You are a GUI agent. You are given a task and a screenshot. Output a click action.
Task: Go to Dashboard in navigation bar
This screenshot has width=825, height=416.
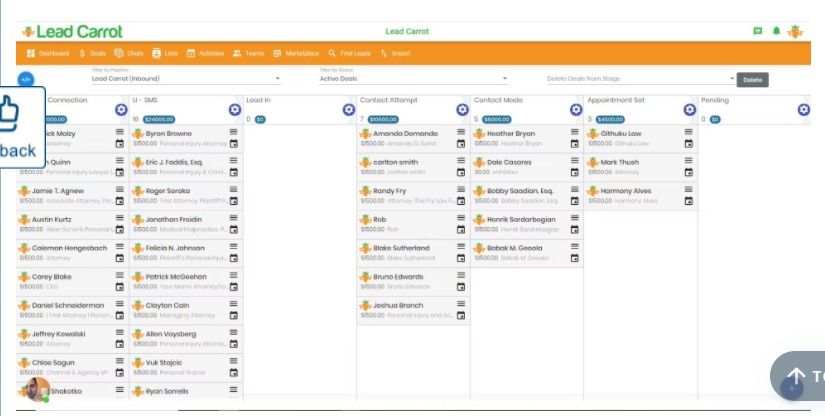coord(48,53)
